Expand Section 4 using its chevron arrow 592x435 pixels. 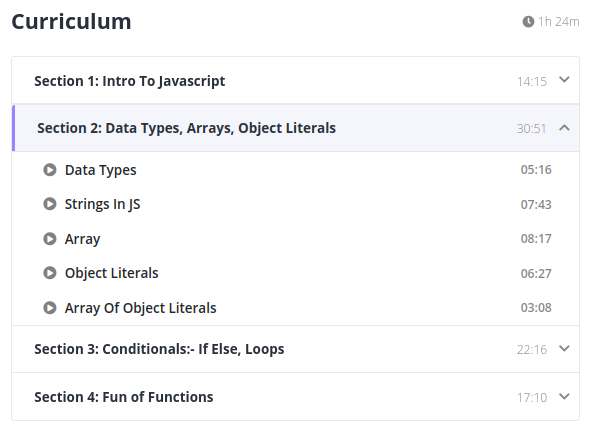click(x=564, y=396)
